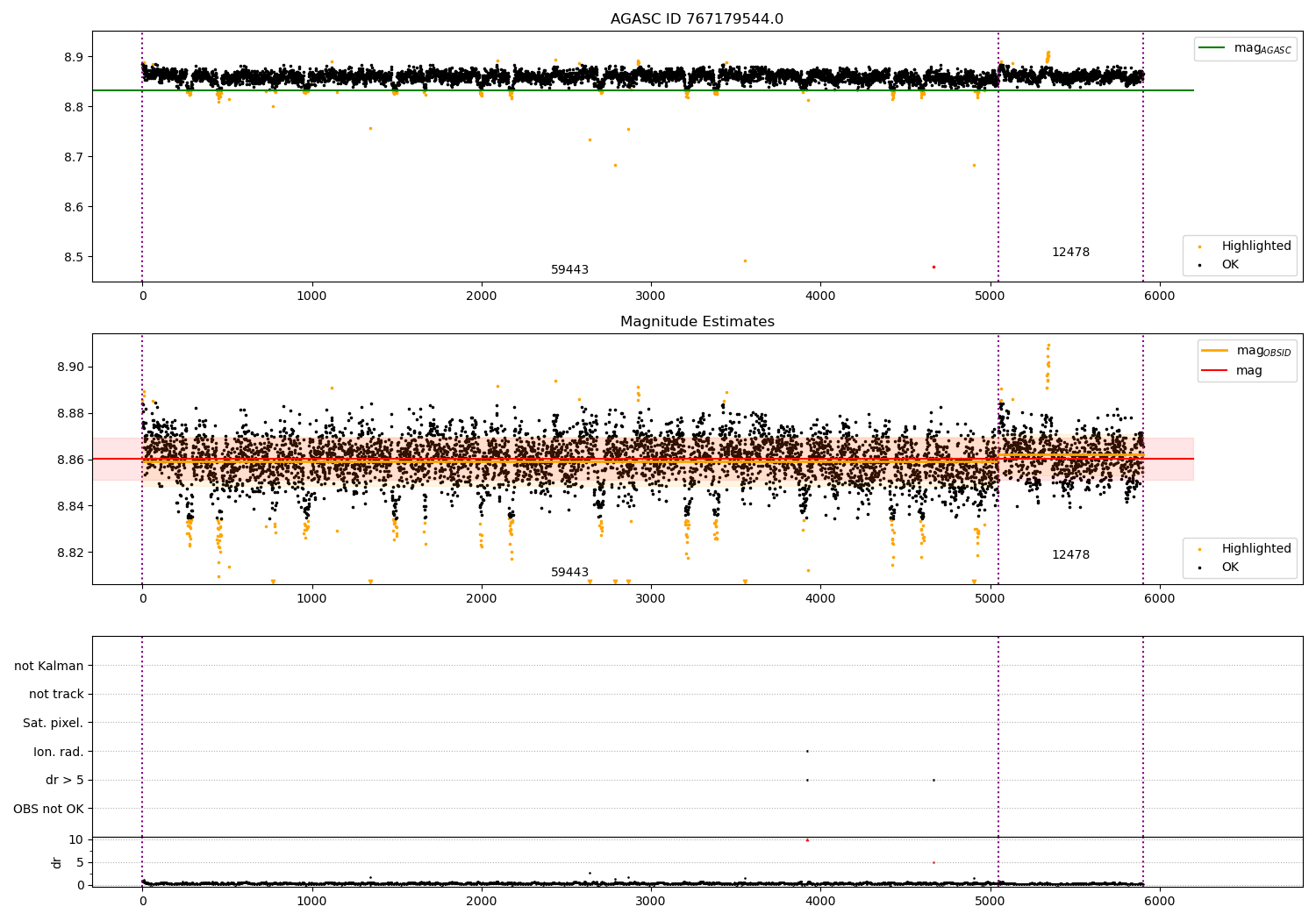Click the 'dr > 5' row label
This screenshot has width=1316, height=921.
tap(65, 780)
